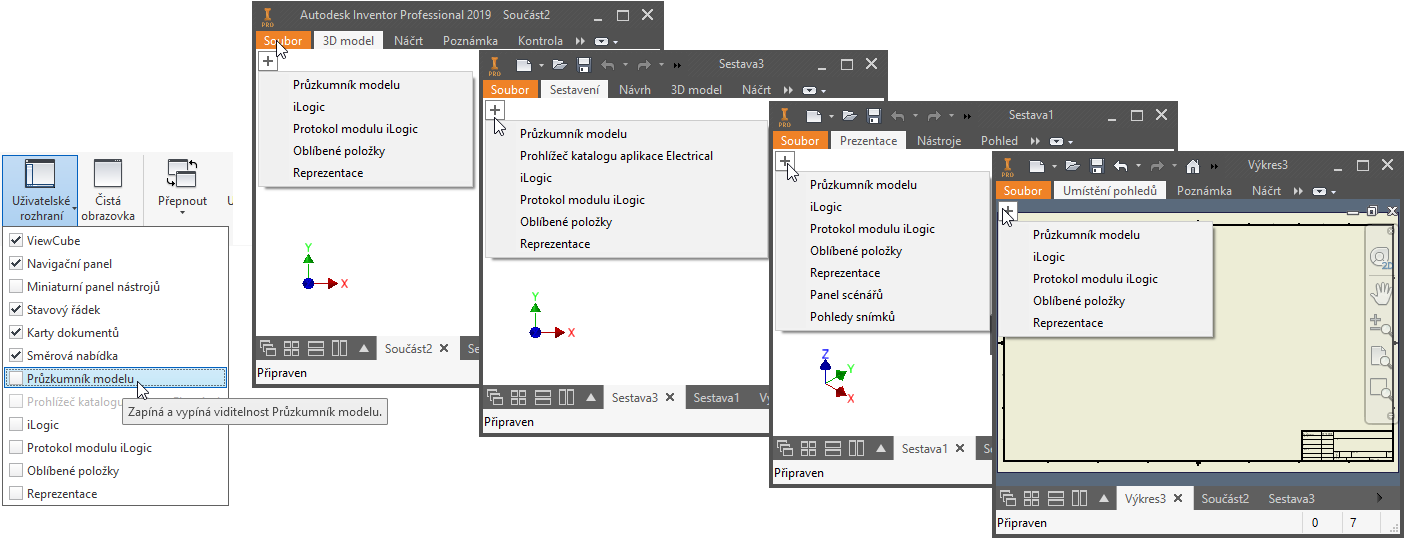Expand document tabs arrow in Sestava1 window
Screen dimensions: 1405x541
(x=881, y=448)
